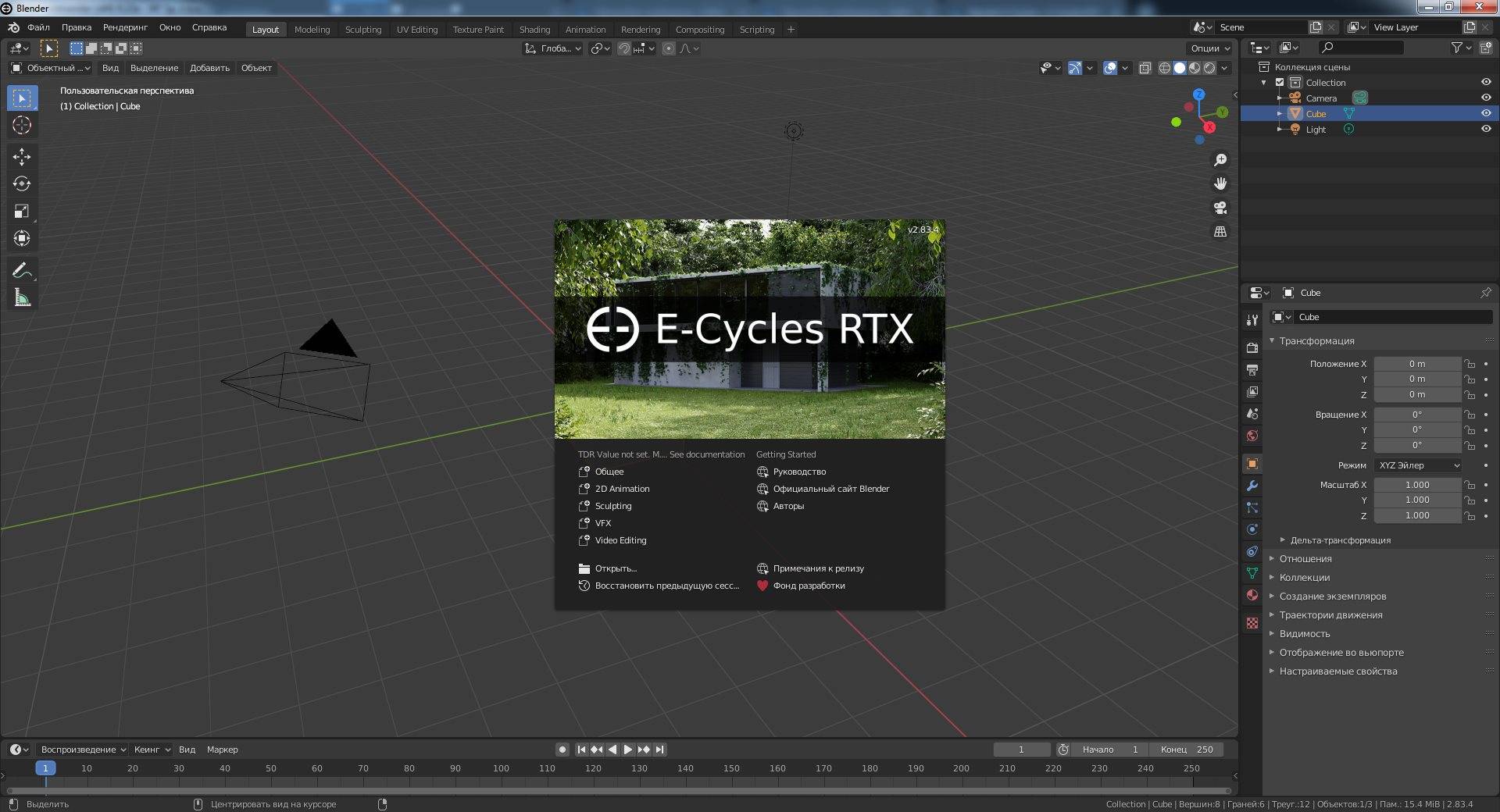Toggle snapping magnet in header
The width and height of the screenshot is (1500, 812).
click(x=624, y=48)
